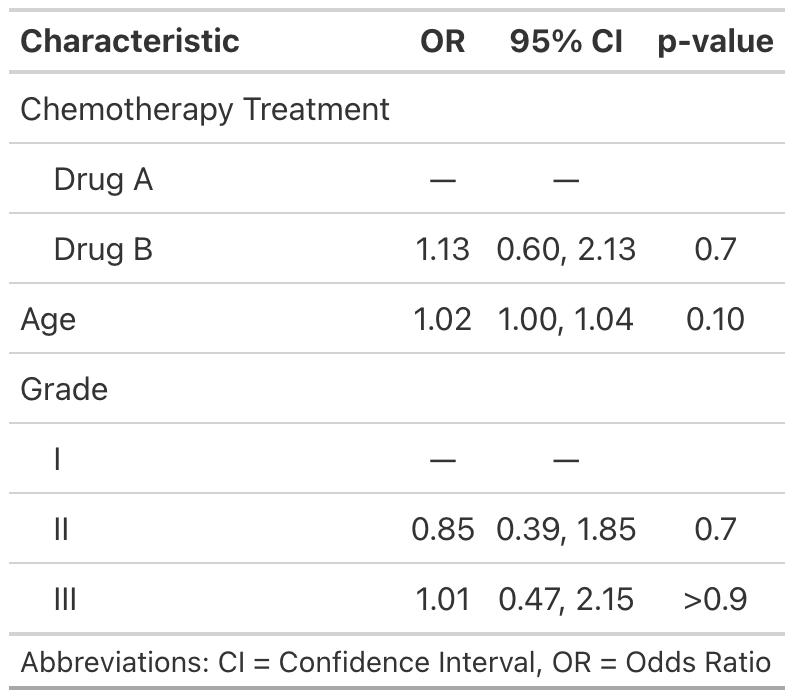Click the Drug A row label

[x=103, y=180]
